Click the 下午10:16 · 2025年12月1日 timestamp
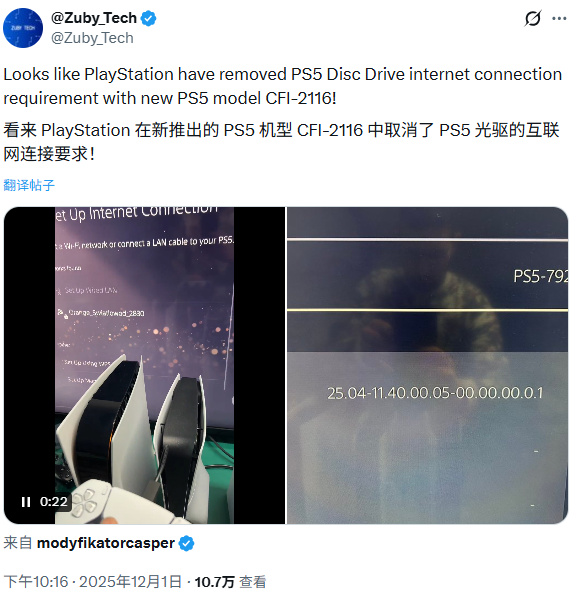The height and width of the screenshot is (597, 577). coord(93,582)
